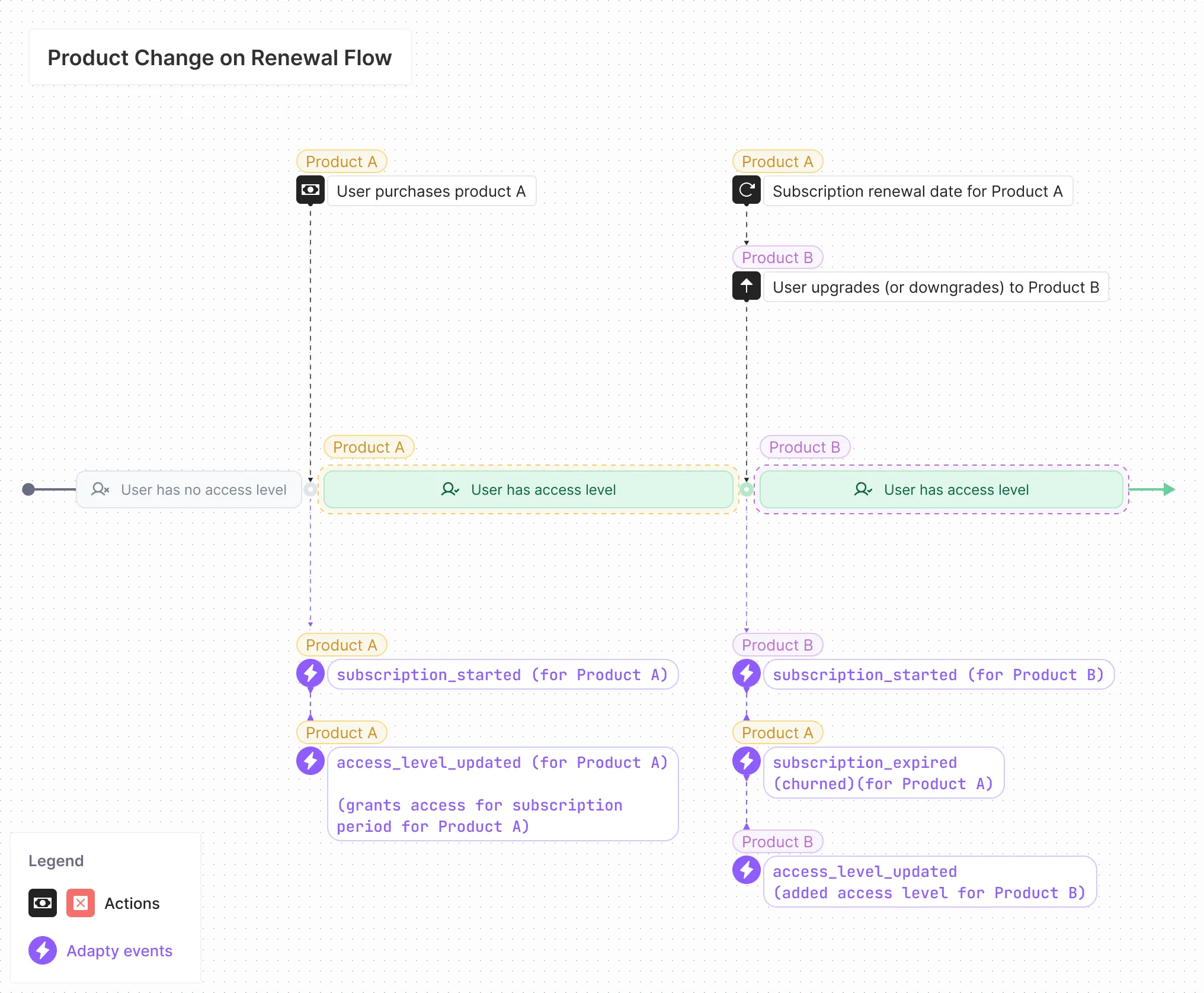The width and height of the screenshot is (1204, 993).
Task: Select the Product A 'User has access level' bar
Action: click(528, 489)
